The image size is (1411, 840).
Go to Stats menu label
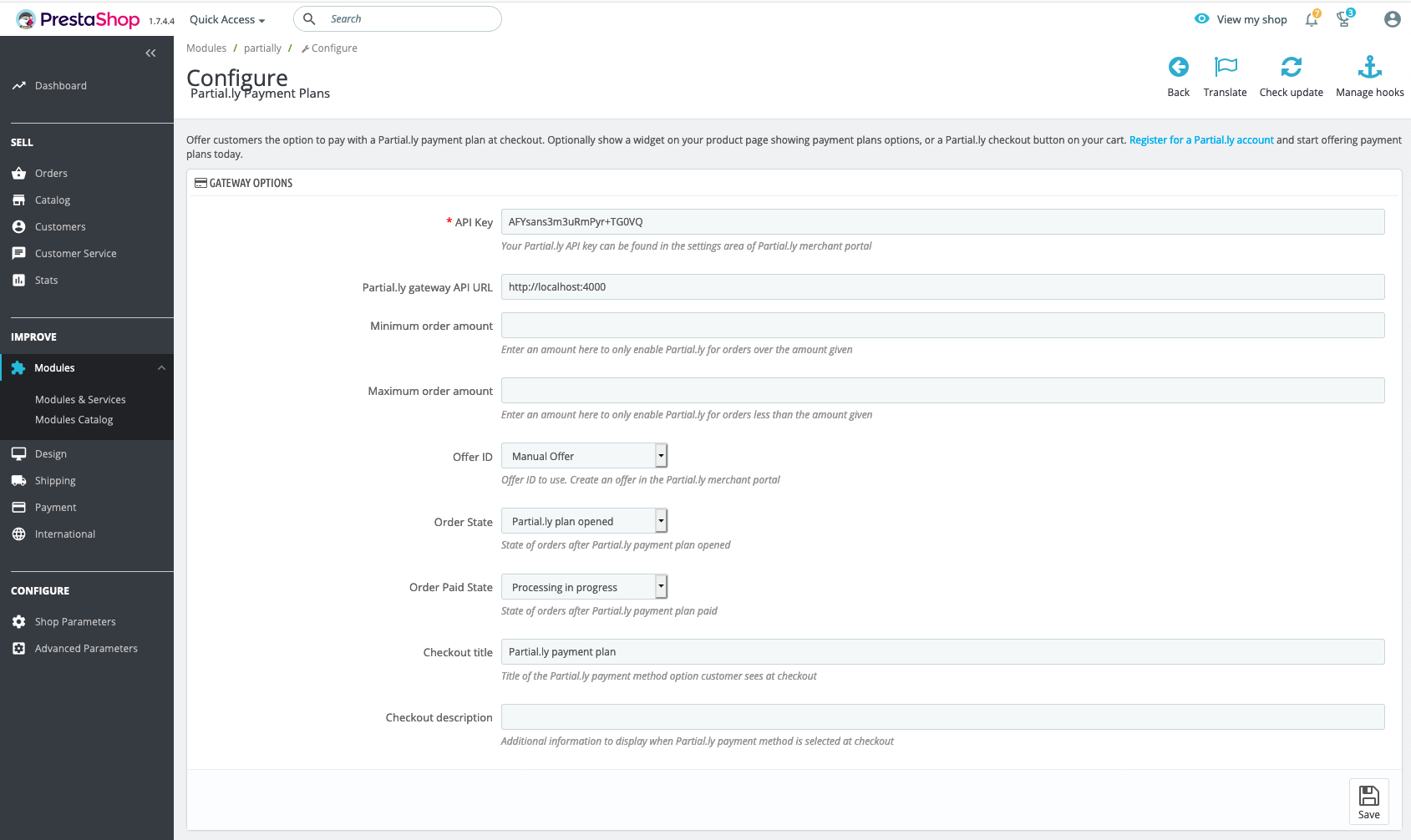(x=46, y=281)
